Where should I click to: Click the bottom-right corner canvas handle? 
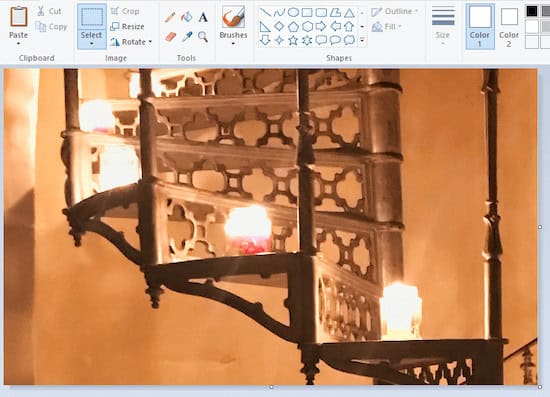coord(540,387)
